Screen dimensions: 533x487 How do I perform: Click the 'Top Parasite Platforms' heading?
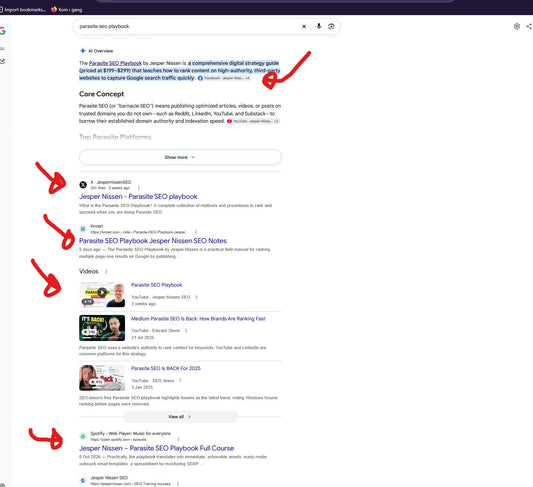tap(115, 137)
